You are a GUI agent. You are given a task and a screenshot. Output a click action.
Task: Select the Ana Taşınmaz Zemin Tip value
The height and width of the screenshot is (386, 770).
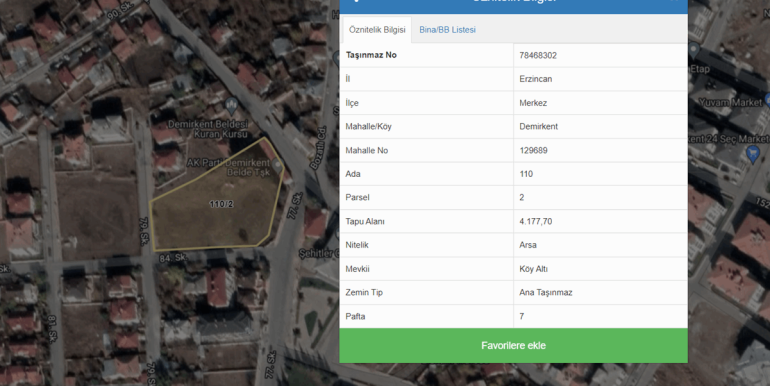tap(546, 293)
